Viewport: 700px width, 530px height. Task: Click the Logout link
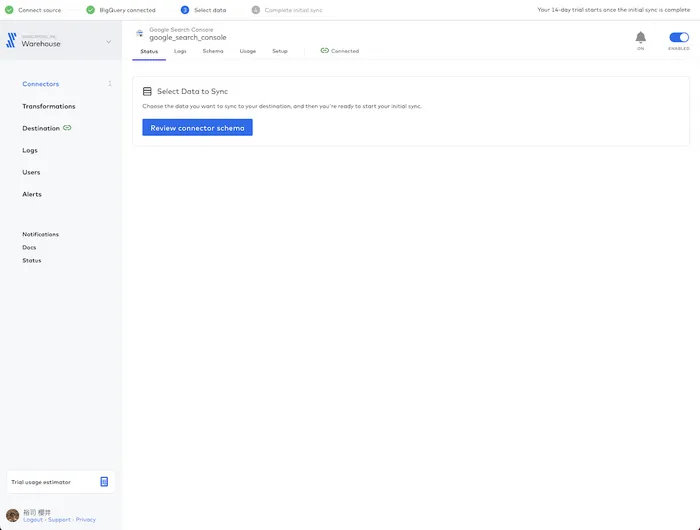point(33,520)
